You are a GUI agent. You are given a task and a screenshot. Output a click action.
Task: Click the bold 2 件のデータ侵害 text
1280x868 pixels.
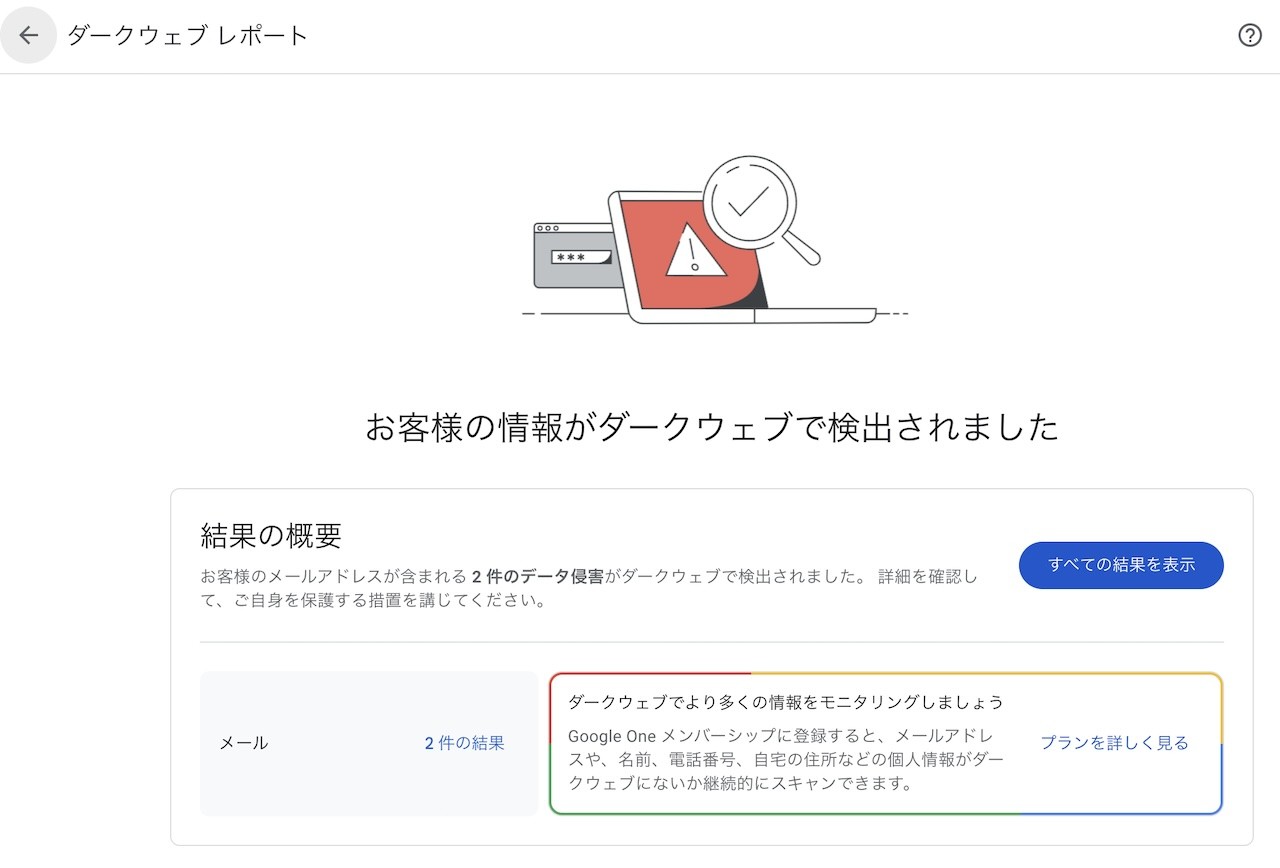click(x=537, y=577)
